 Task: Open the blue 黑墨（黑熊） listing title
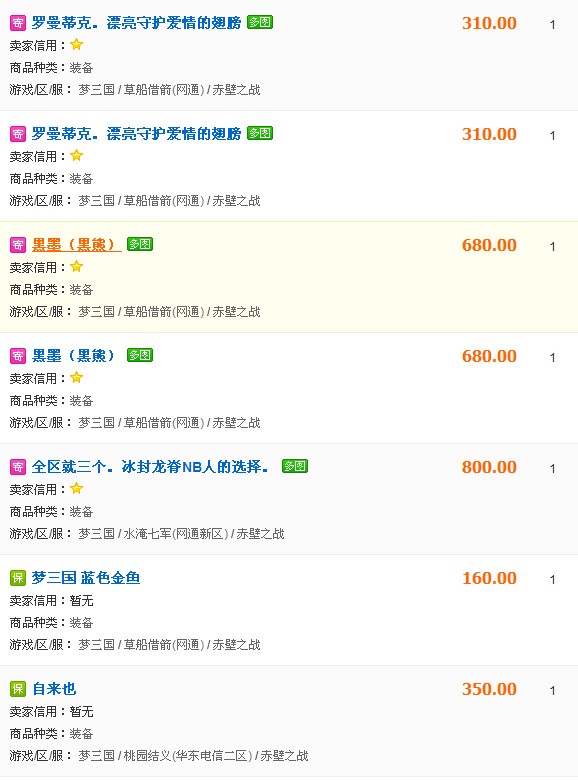point(73,356)
